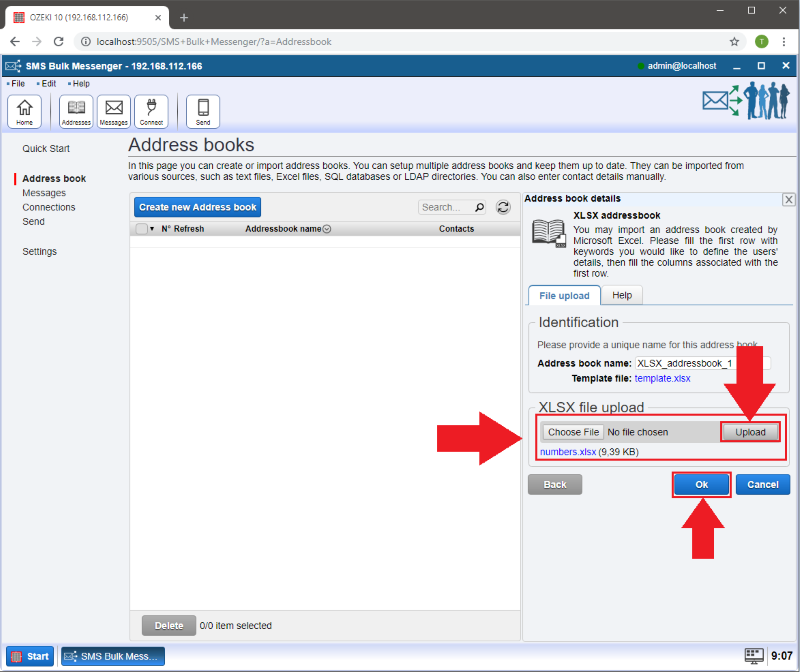Open the template.xlsx link
800x672 pixels.
click(x=662, y=379)
